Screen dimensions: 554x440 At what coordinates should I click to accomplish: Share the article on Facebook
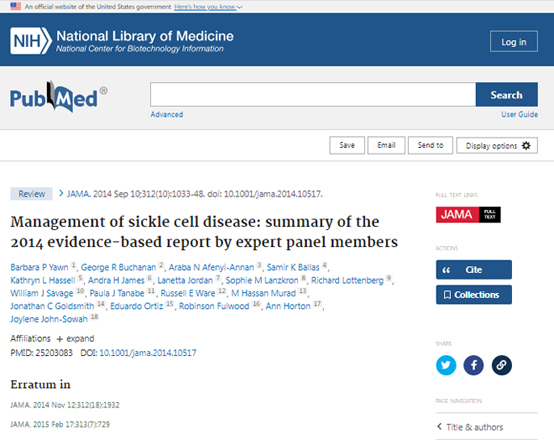coord(473,365)
